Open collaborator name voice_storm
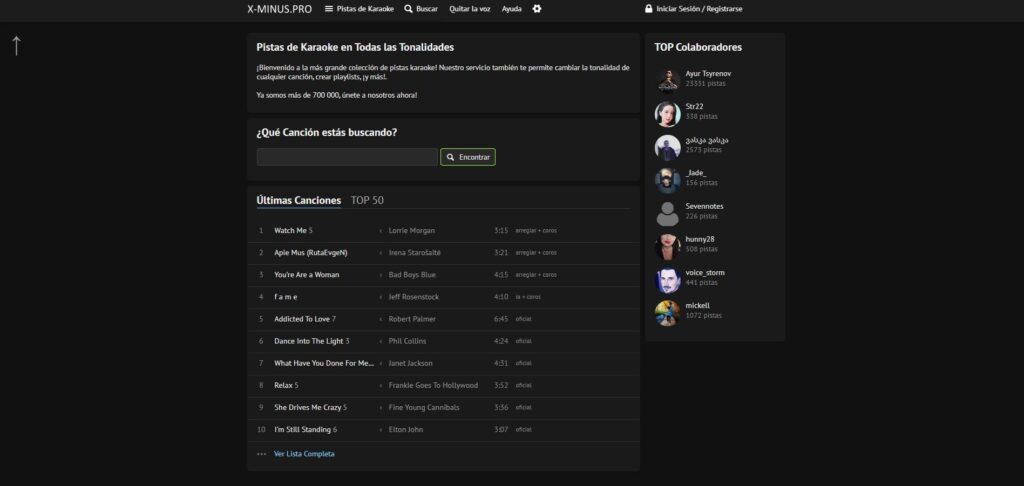 tap(705, 272)
